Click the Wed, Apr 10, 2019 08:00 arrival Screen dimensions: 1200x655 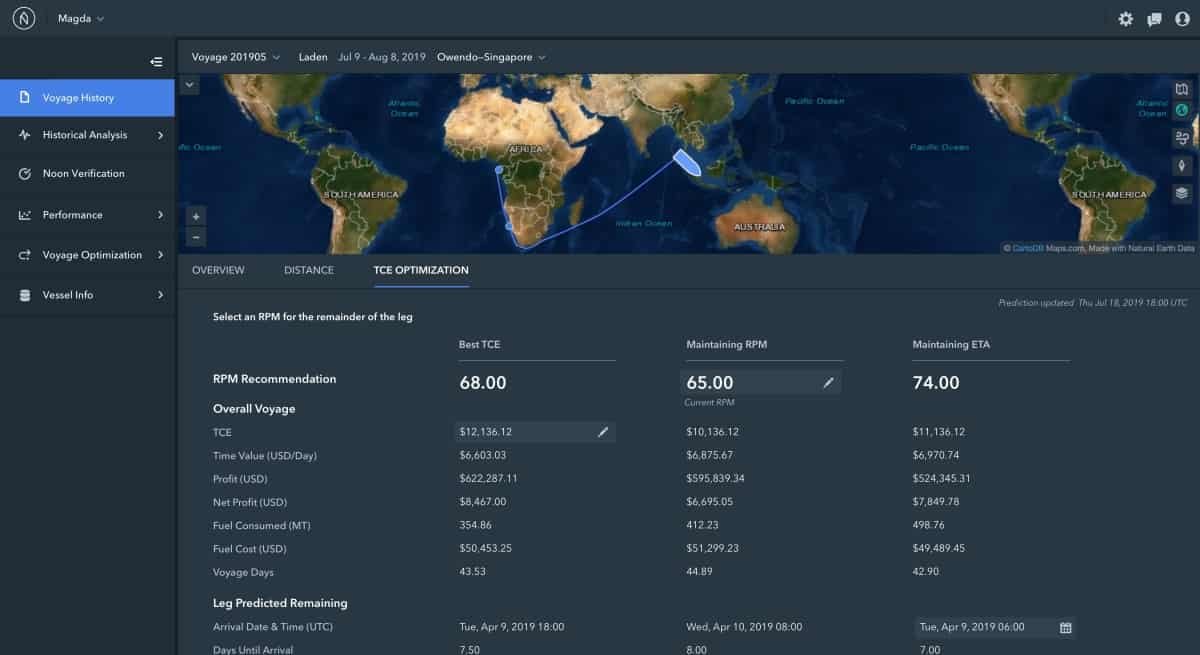coord(744,627)
